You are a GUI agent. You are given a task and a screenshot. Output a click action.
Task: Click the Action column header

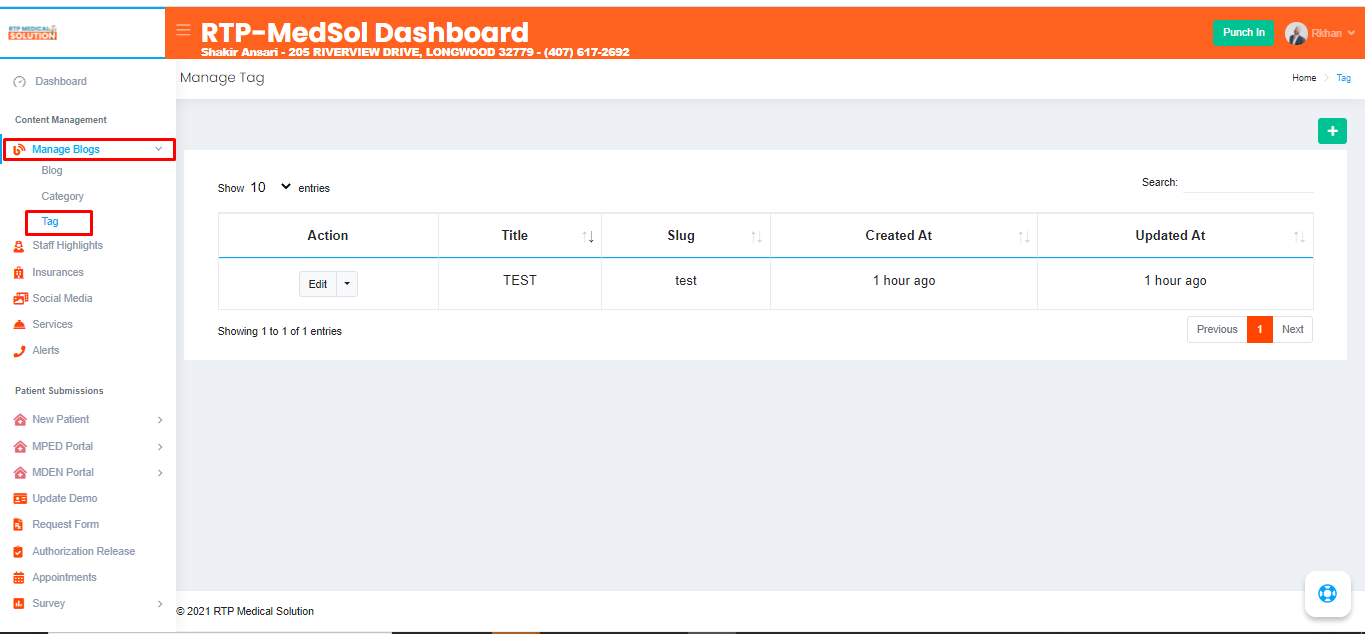328,236
